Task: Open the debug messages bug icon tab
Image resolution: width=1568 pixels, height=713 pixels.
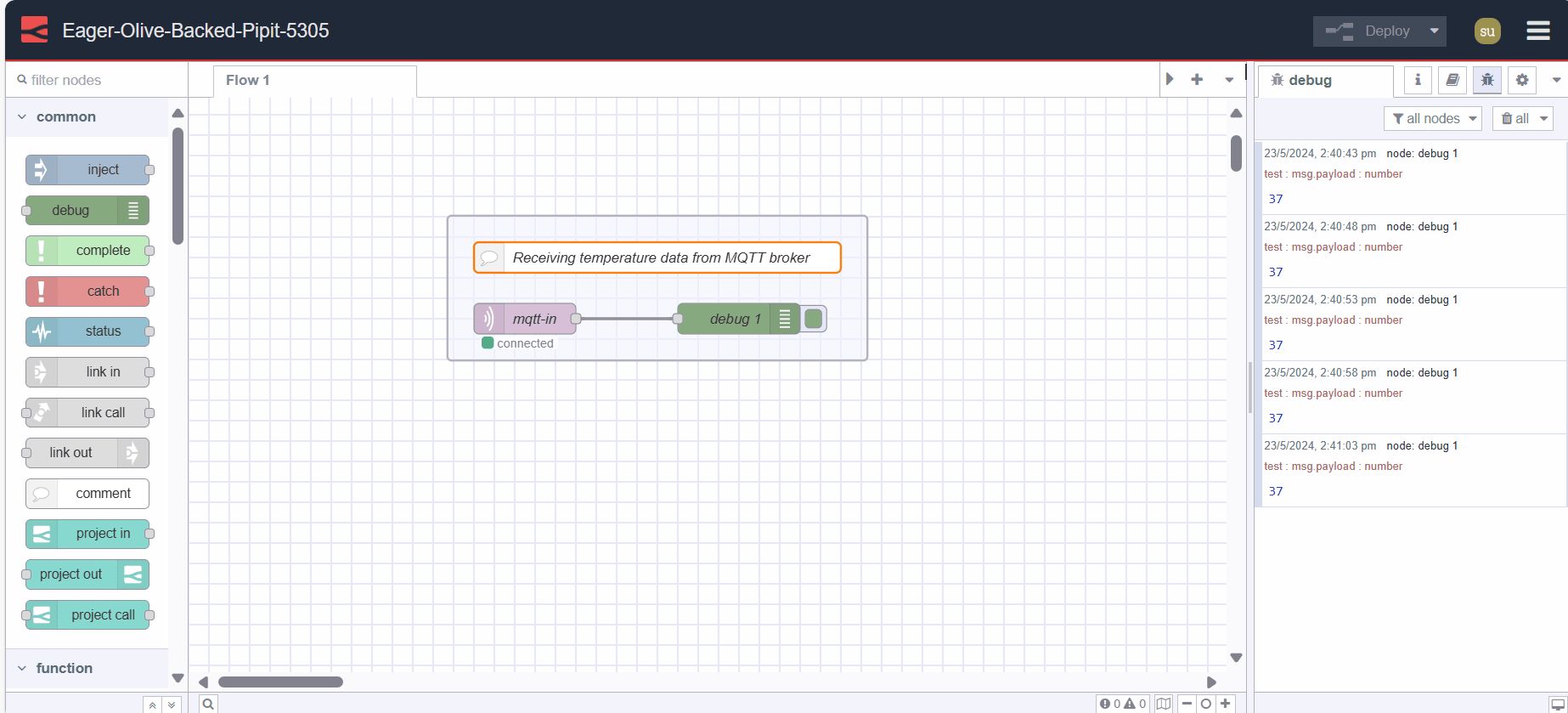Action: pyautogui.click(x=1487, y=80)
